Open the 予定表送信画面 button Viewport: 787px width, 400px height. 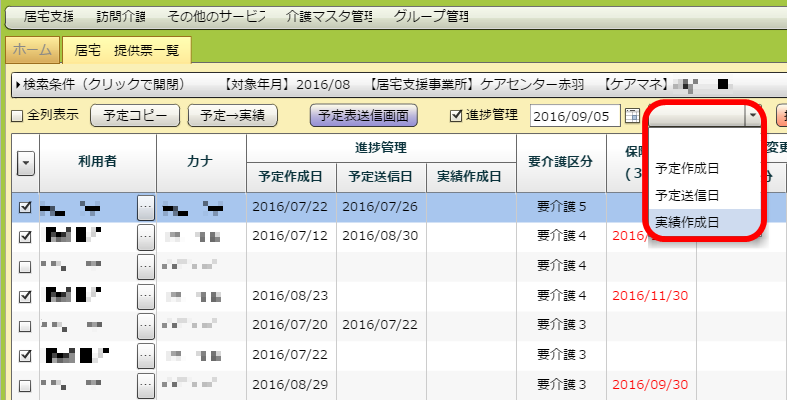pyautogui.click(x=363, y=116)
